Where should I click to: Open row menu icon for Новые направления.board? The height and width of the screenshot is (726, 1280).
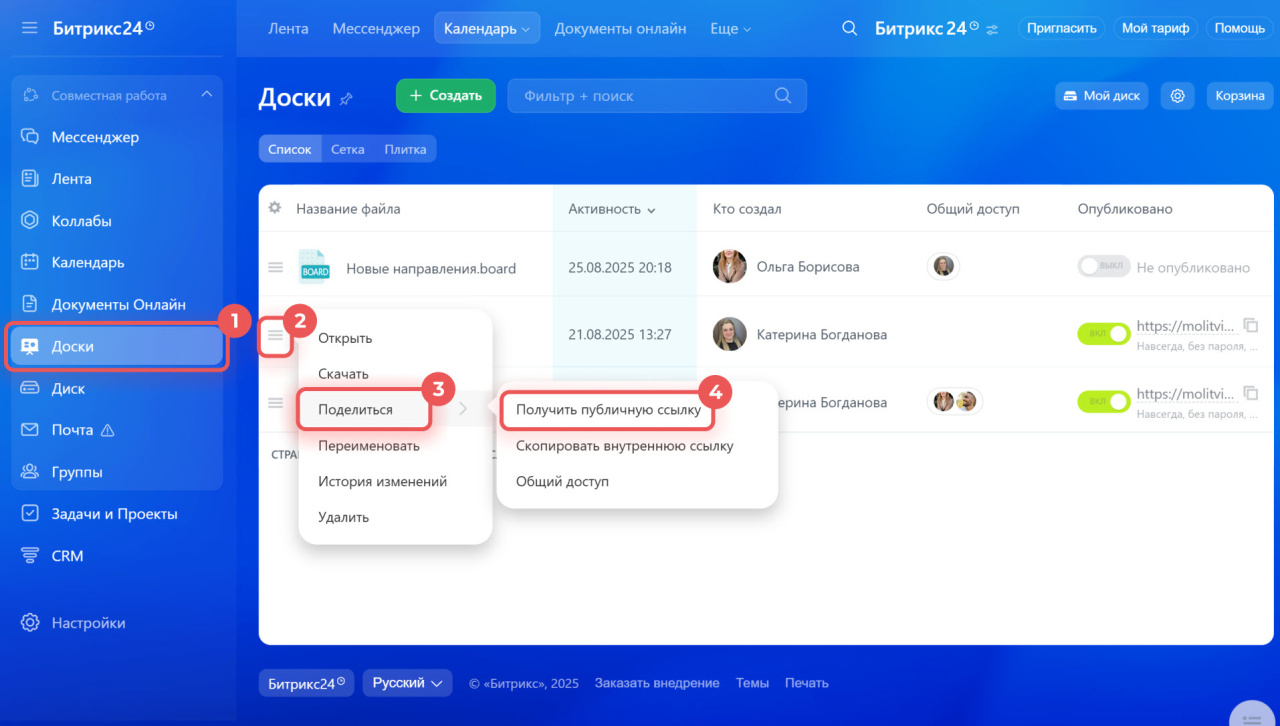(275, 267)
